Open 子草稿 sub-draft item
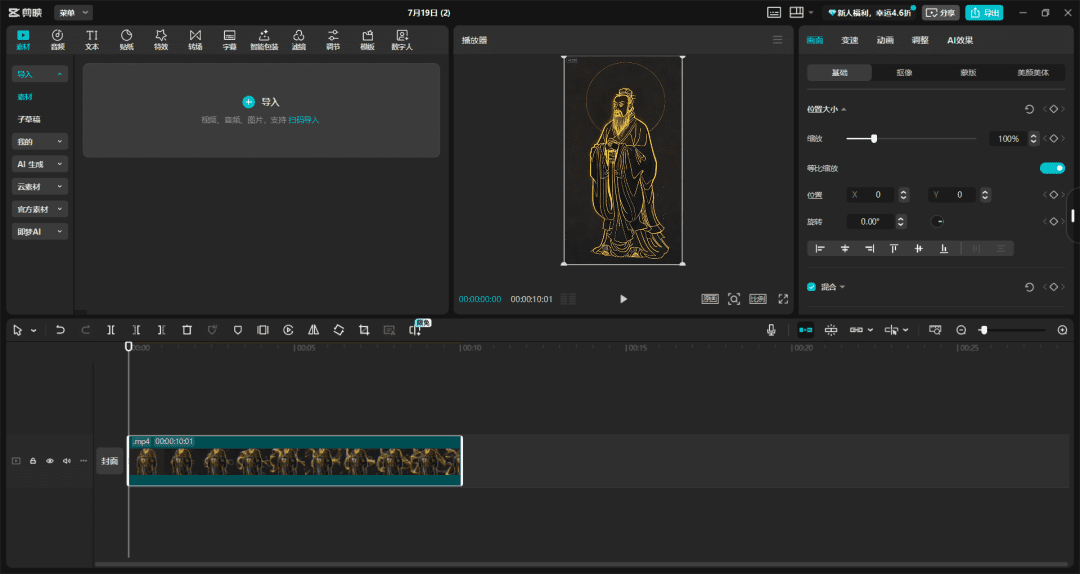This screenshot has width=1080, height=574. 29,119
